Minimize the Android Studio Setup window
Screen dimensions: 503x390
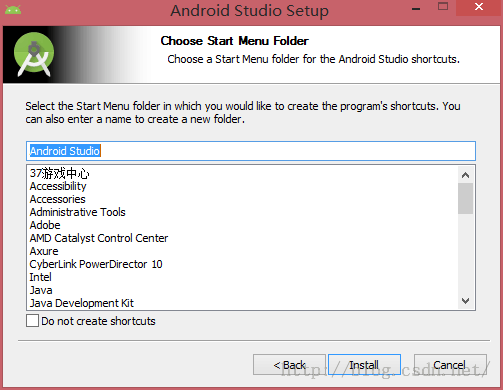[416, 8]
